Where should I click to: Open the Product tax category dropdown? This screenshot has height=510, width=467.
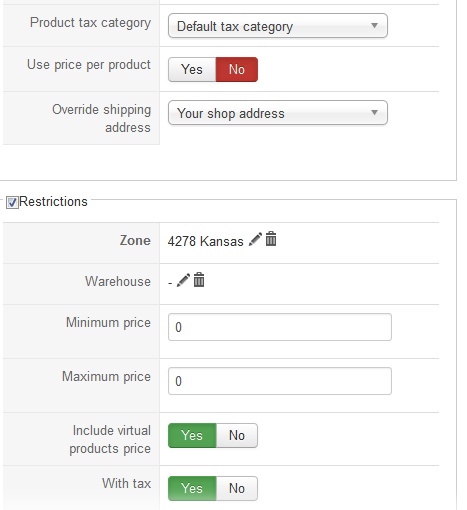pyautogui.click(x=278, y=26)
